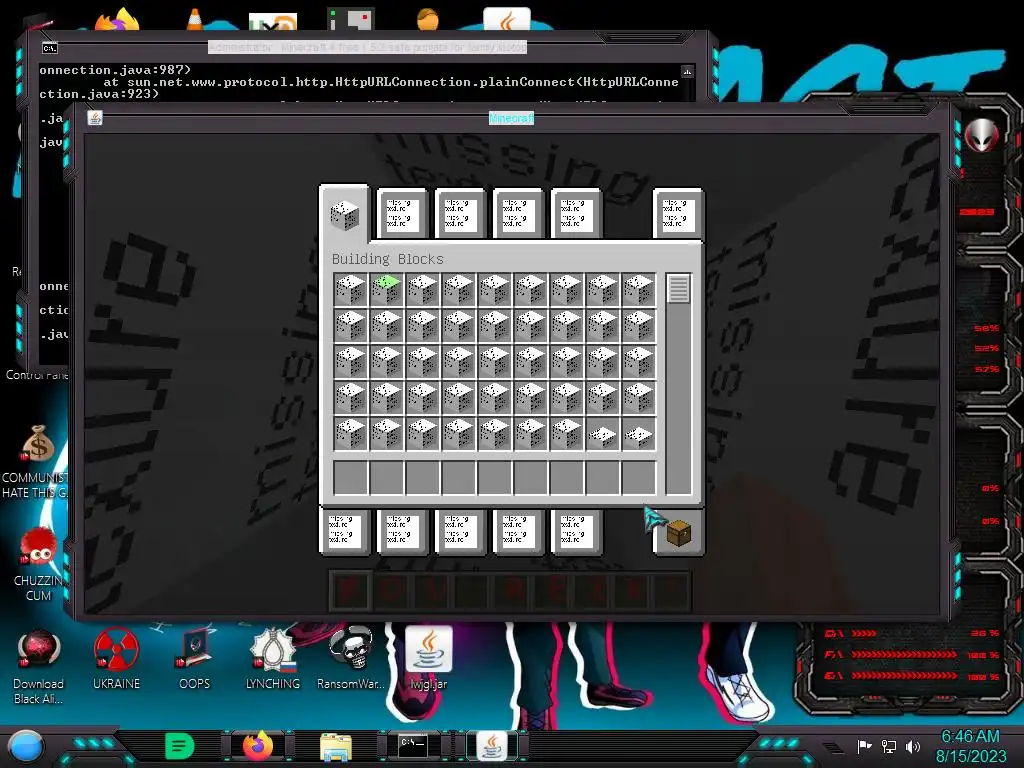Select the first missing-texture tab in bottom row
Screen dimensions: 1024x768
[345, 530]
